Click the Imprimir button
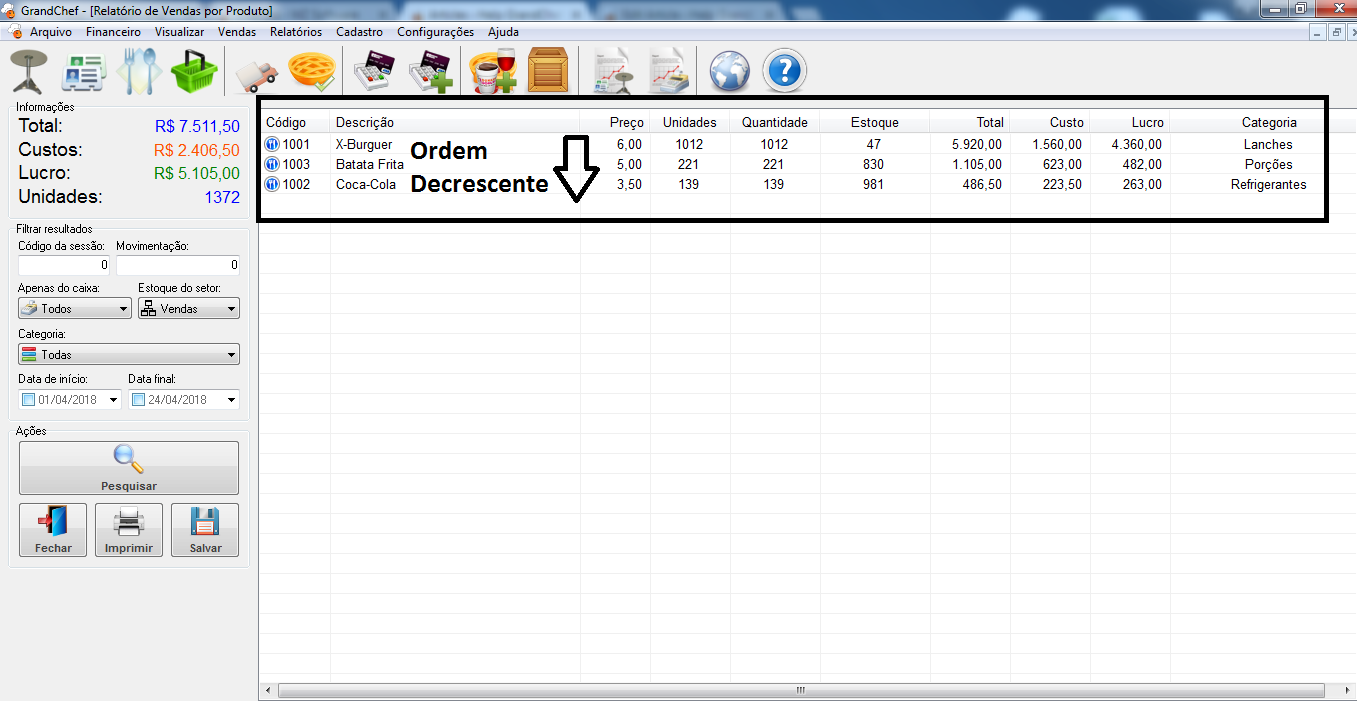1357x701 pixels. pyautogui.click(x=129, y=530)
